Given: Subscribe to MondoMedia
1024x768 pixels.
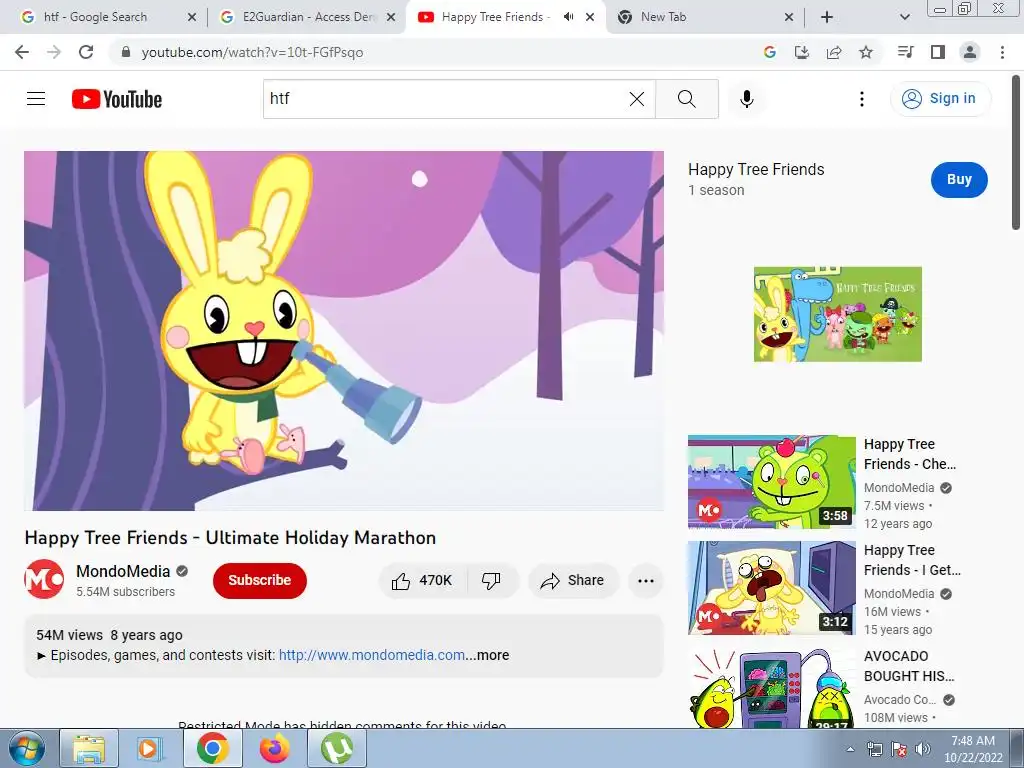Looking at the screenshot, I should click(259, 581).
